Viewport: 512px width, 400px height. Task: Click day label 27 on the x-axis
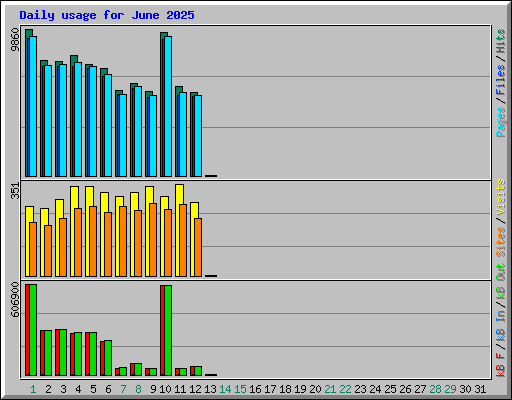coord(420,389)
